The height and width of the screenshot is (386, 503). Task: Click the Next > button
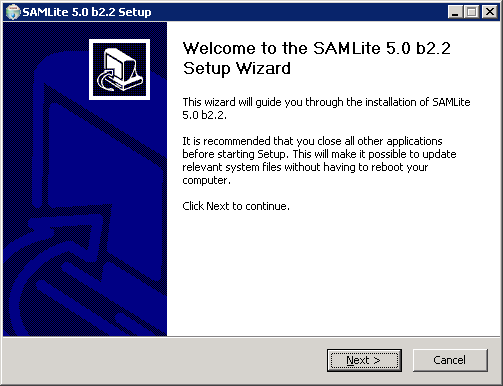364,360
